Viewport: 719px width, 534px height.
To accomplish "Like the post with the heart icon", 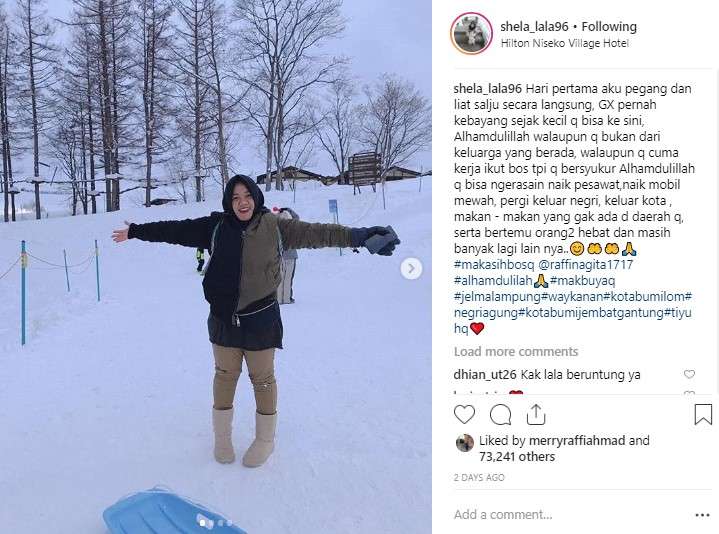I will click(464, 415).
